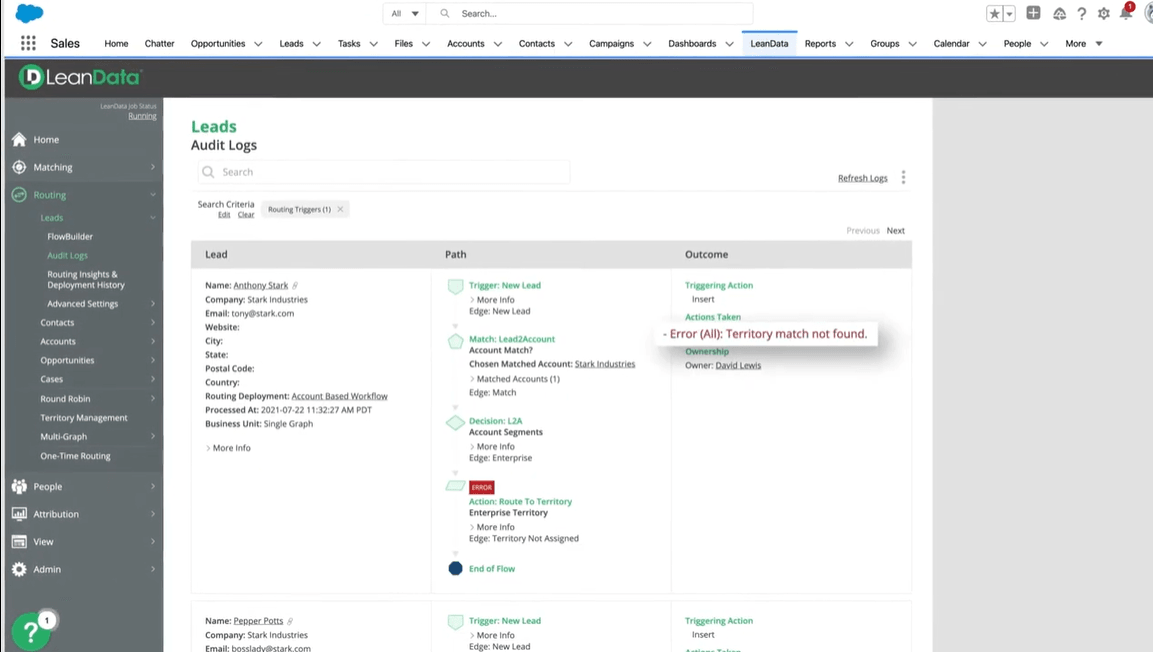Expand the Round Robin sidebar item
1153x652 pixels.
point(97,398)
